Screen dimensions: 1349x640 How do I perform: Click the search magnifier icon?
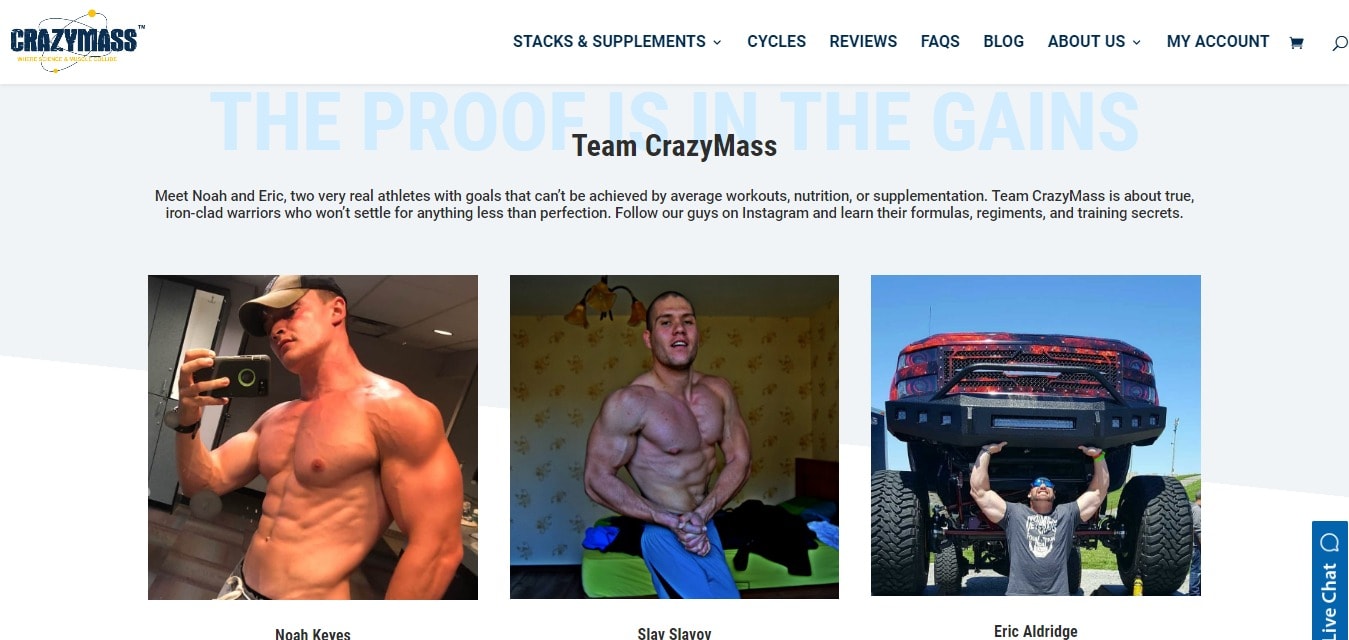(1340, 43)
